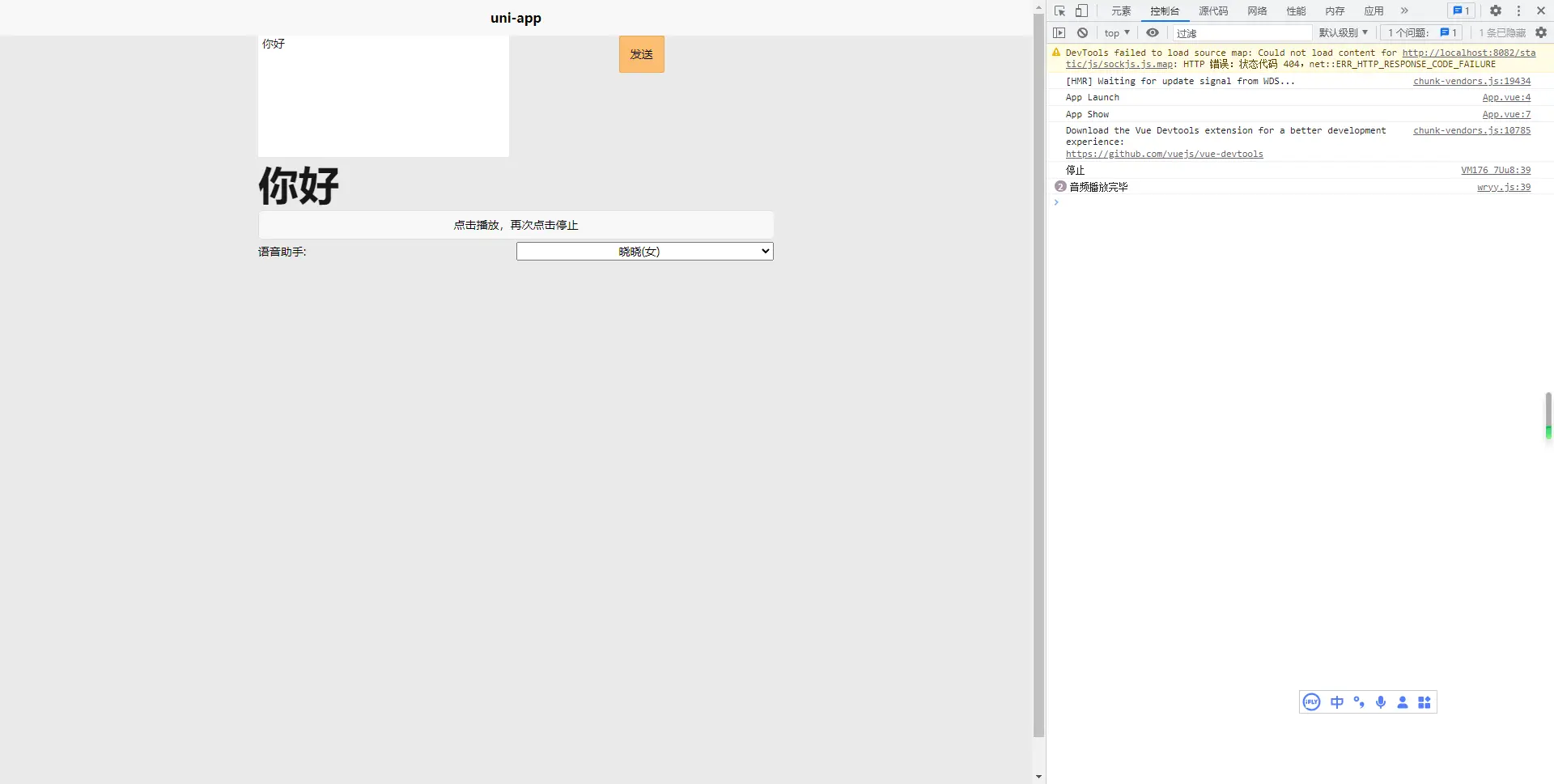
Task: Toggle the device toolbar icon
Action: tap(1081, 11)
